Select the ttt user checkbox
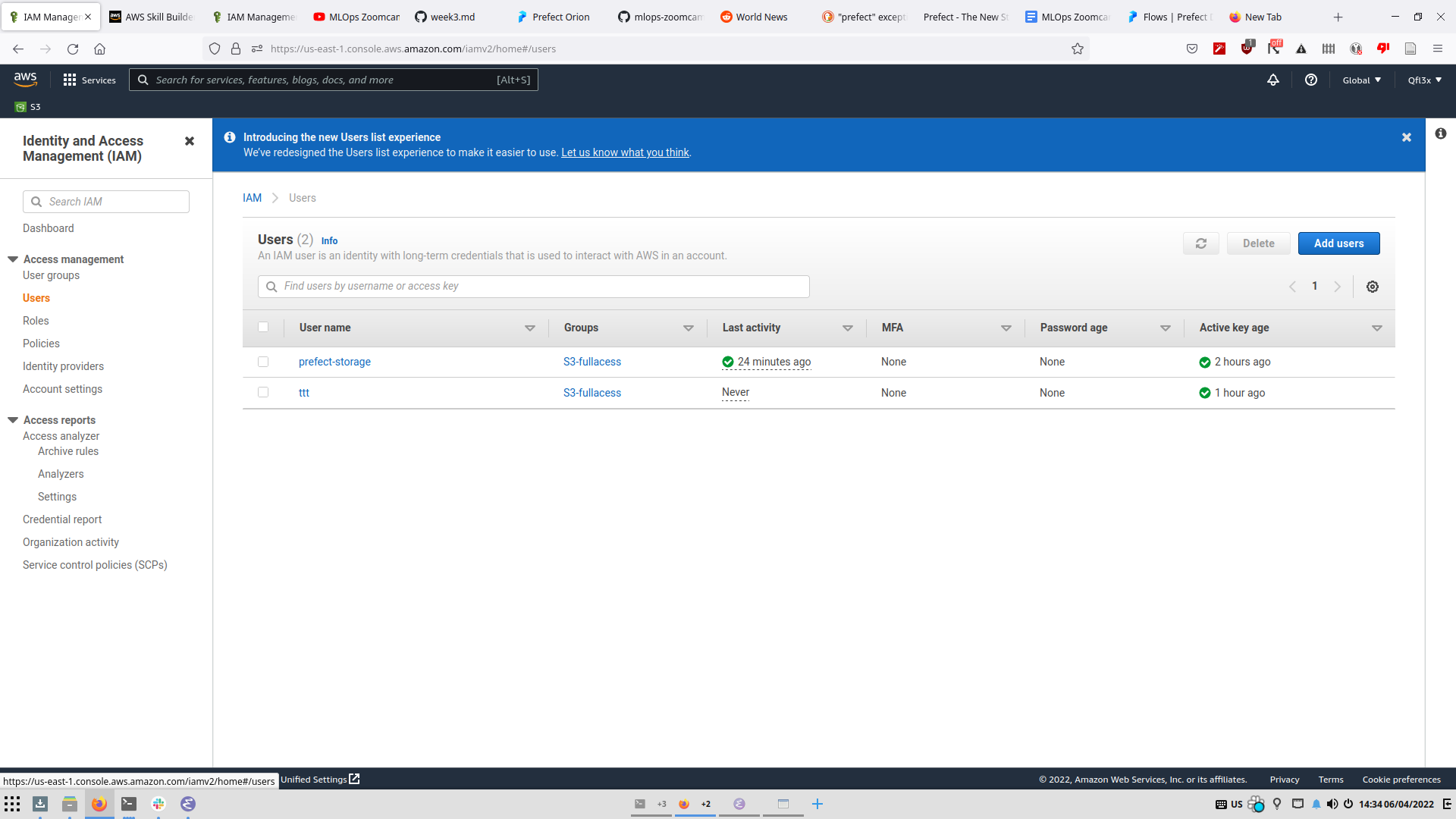 pyautogui.click(x=263, y=392)
